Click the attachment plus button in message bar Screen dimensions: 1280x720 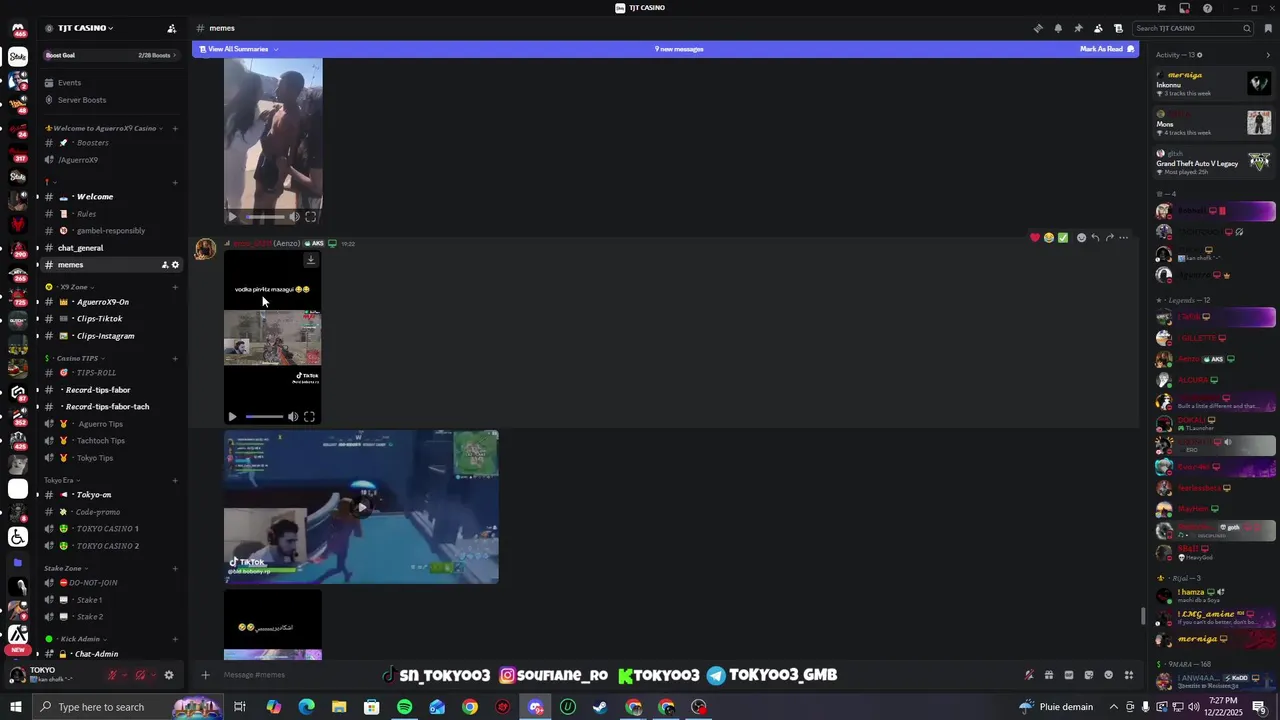pyautogui.click(x=205, y=675)
